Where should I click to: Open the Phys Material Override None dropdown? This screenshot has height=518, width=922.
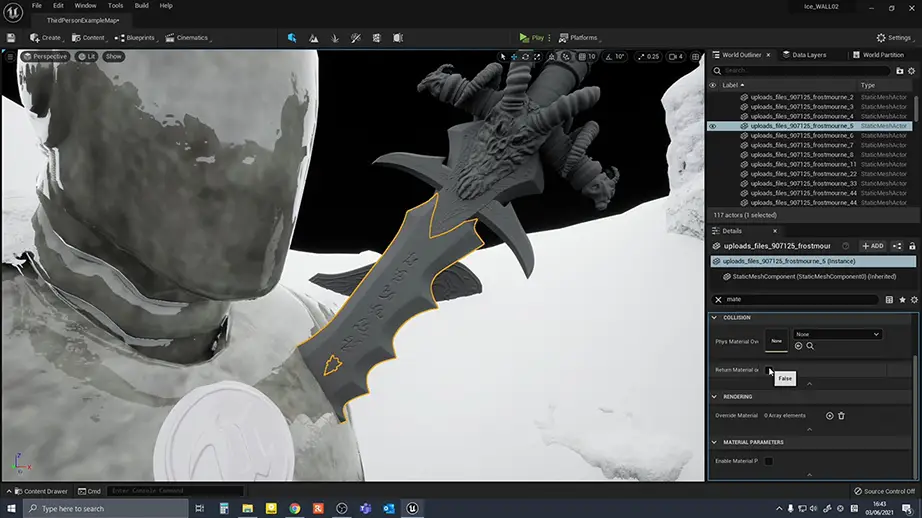tap(837, 334)
